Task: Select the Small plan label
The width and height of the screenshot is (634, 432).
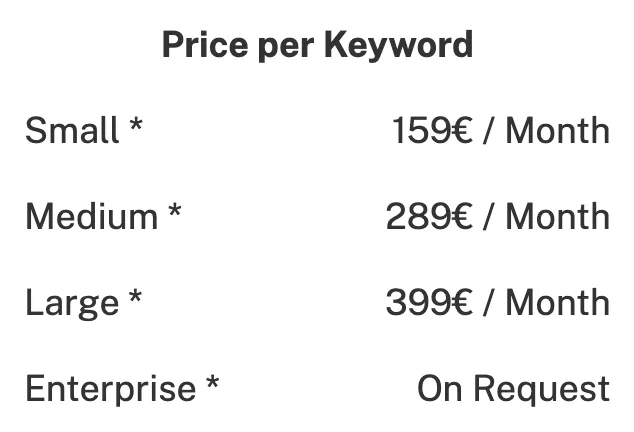Action: [72, 130]
